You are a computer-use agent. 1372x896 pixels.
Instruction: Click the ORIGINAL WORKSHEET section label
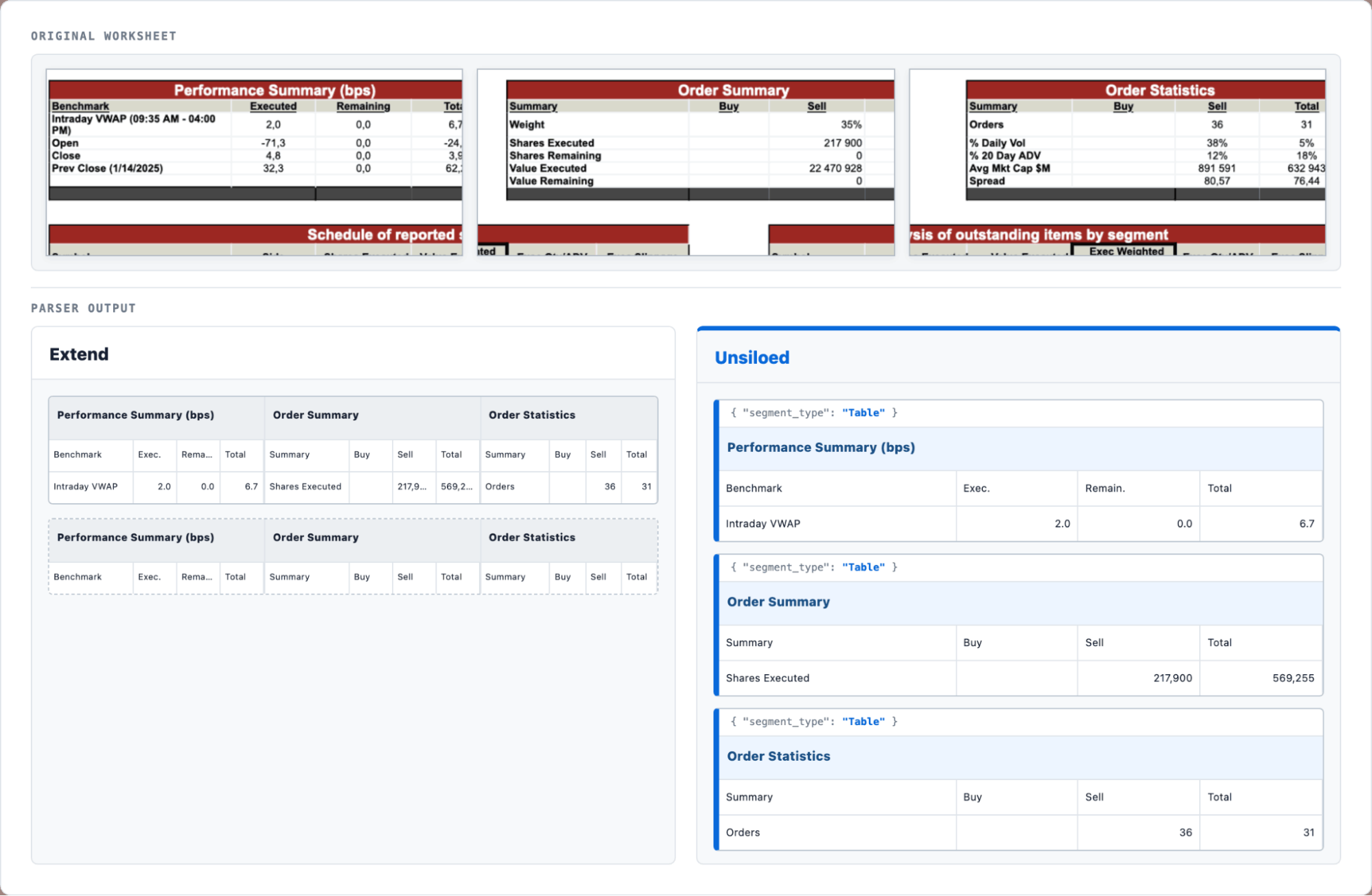[x=104, y=36]
